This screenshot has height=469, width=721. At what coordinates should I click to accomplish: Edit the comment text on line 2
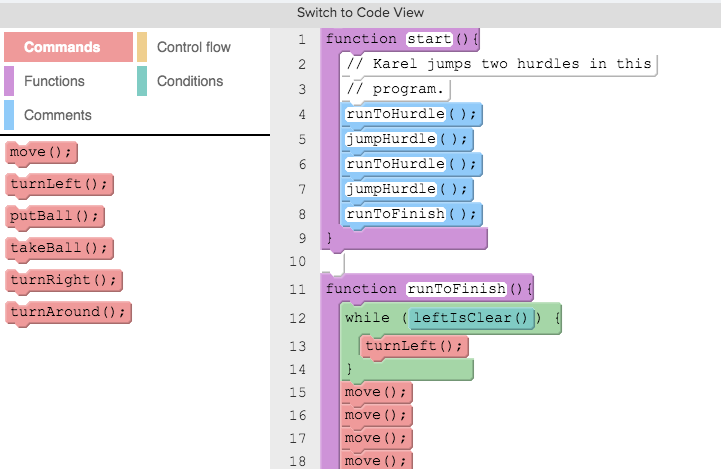498,64
